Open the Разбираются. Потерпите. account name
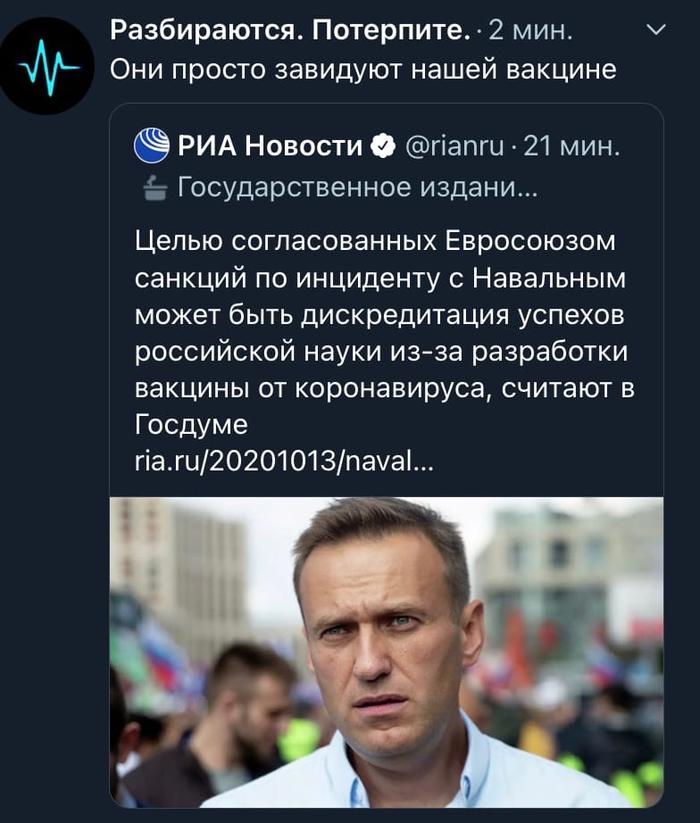Screen dimensions: 700x823 [289, 32]
